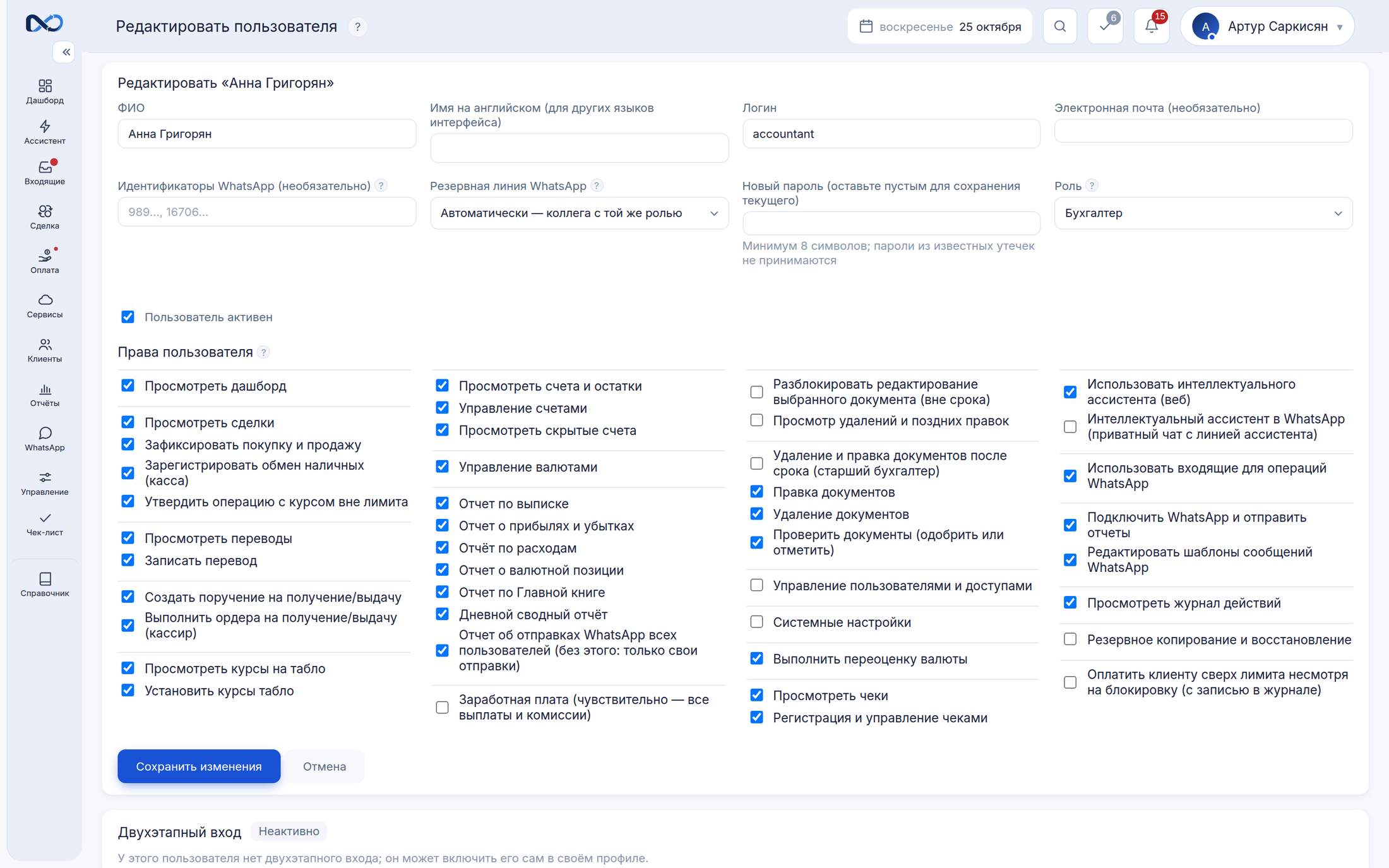The height and width of the screenshot is (868, 1389).
Task: Uncheck Управление валютами permission
Action: (442, 467)
